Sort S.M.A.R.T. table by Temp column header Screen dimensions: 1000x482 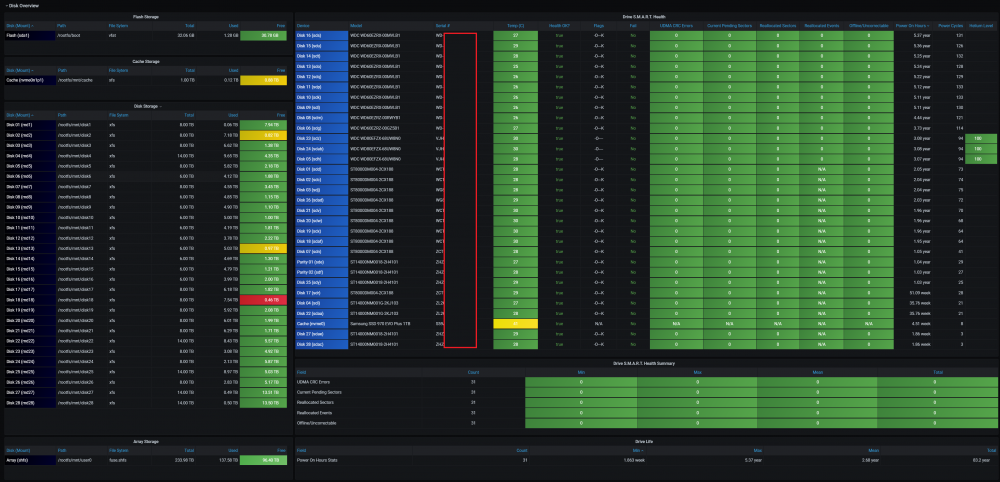click(x=515, y=26)
